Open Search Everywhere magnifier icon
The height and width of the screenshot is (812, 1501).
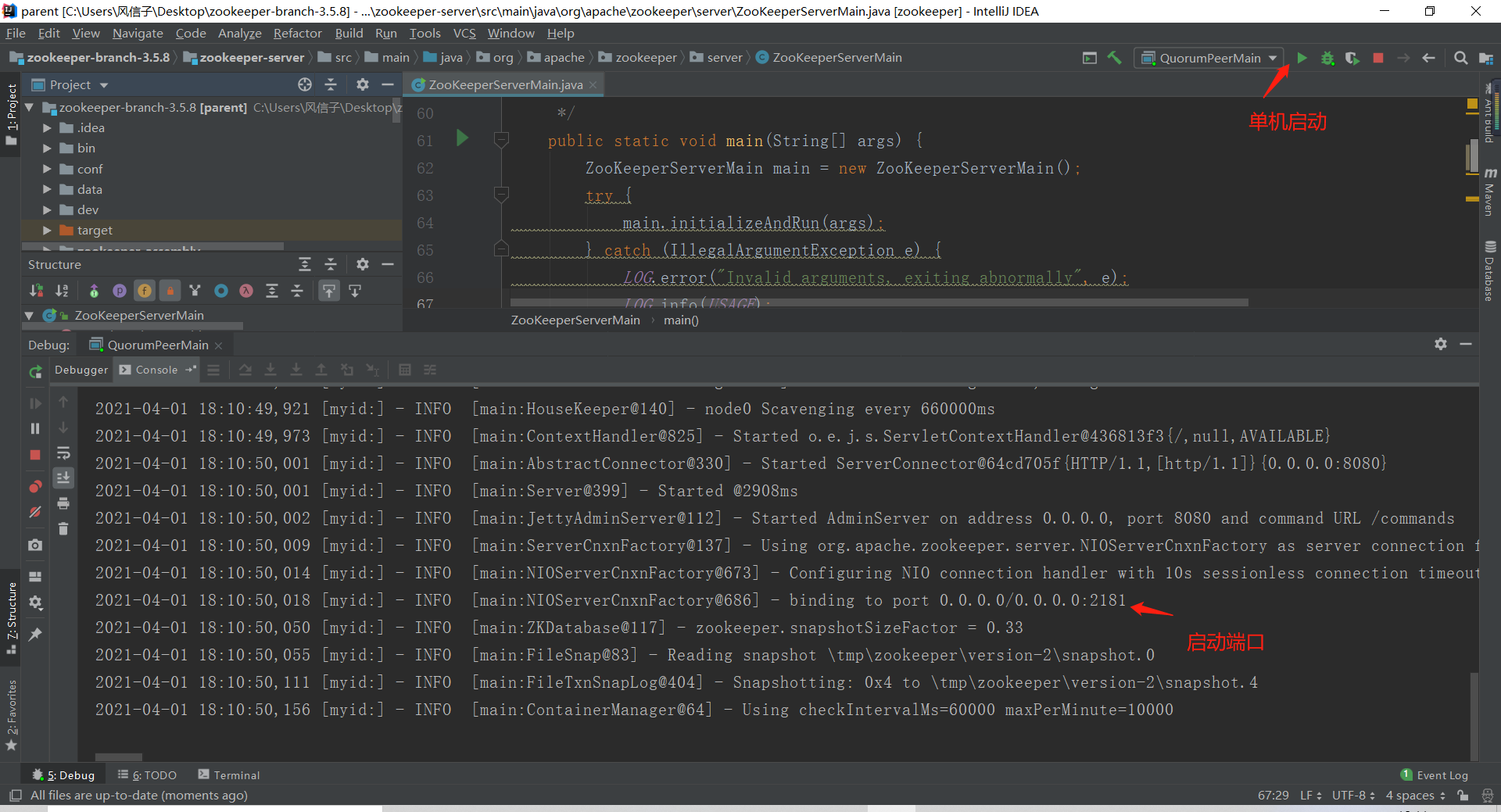1460,58
